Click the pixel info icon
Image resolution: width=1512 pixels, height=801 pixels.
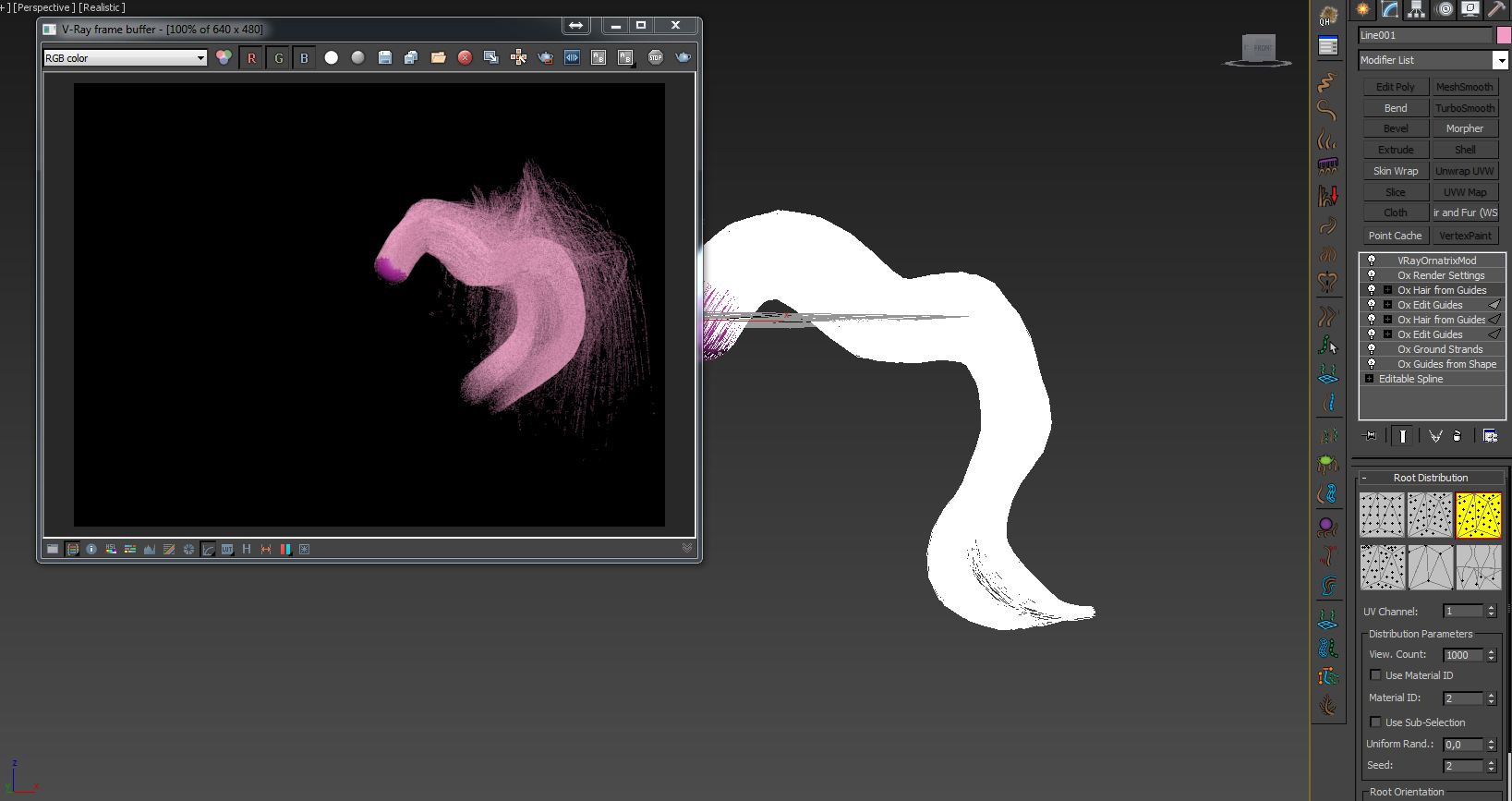tap(91, 549)
